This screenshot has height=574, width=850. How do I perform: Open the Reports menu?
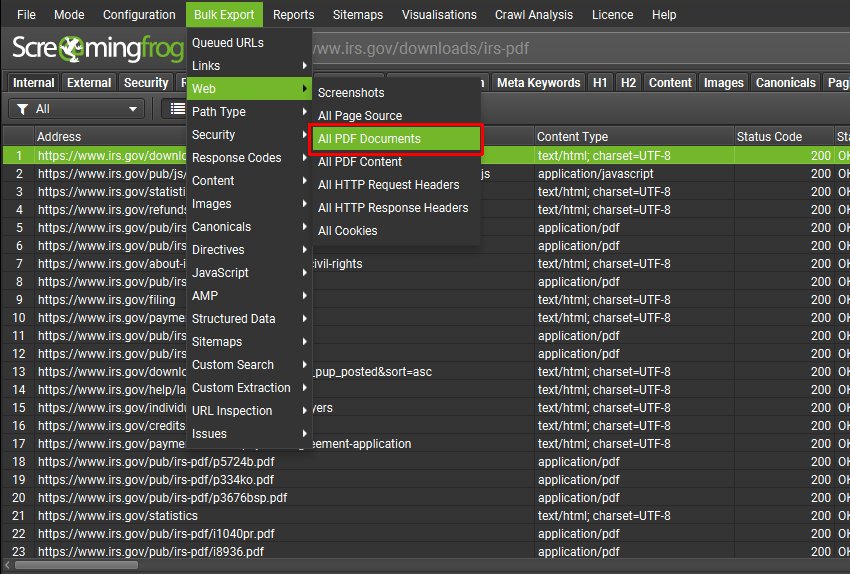point(293,15)
